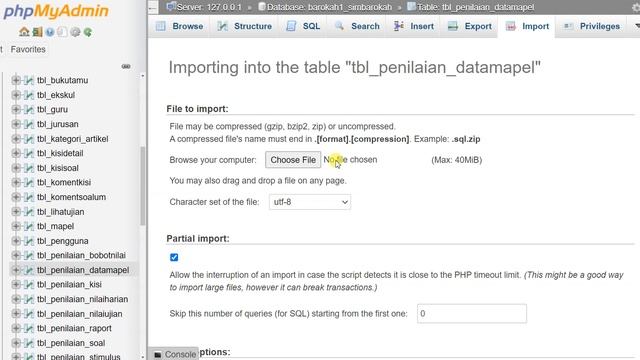The width and height of the screenshot is (640, 360).
Task: Click table icon beside tbl_guru
Action: 29,109
